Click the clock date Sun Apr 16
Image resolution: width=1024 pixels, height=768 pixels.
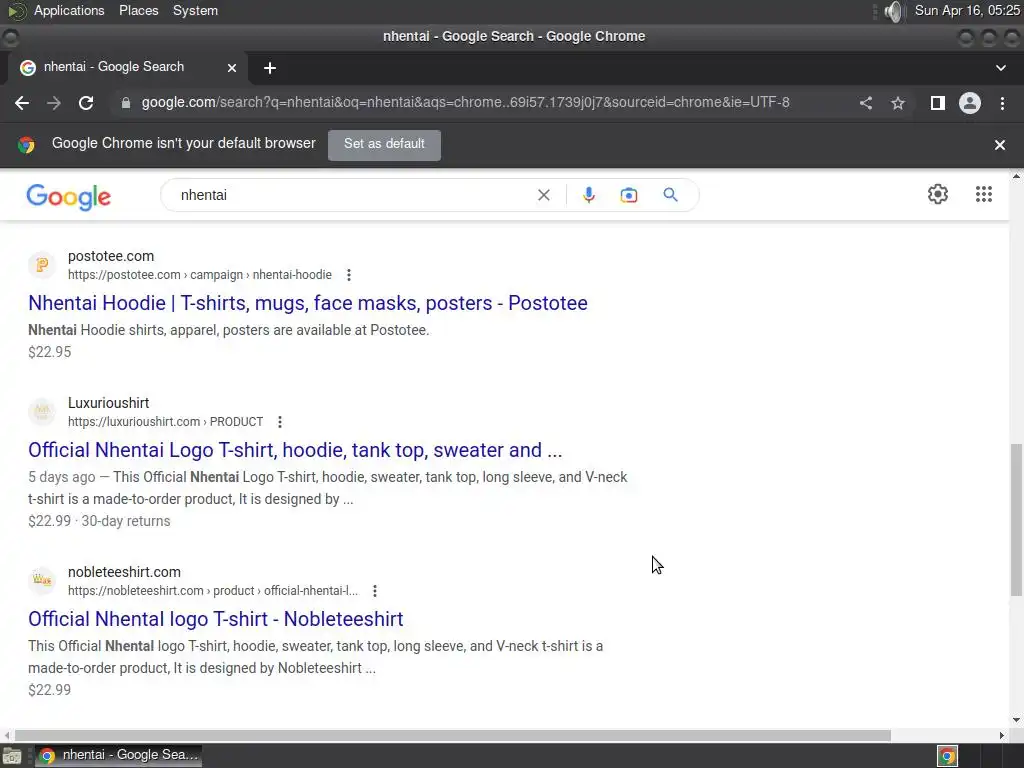967,10
